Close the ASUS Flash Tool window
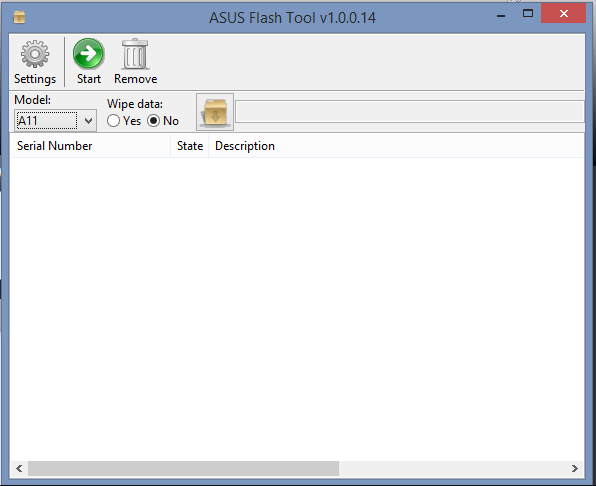The height and width of the screenshot is (486, 596). pos(563,14)
